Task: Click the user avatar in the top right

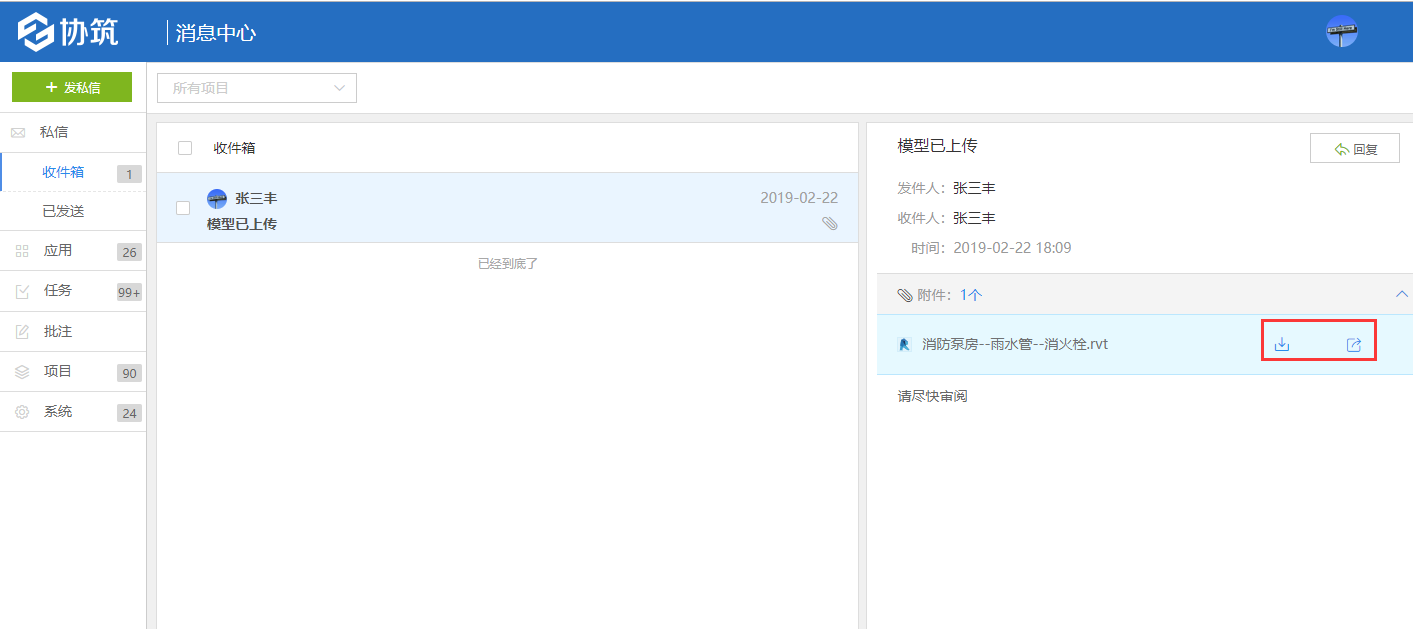Action: [x=1340, y=31]
